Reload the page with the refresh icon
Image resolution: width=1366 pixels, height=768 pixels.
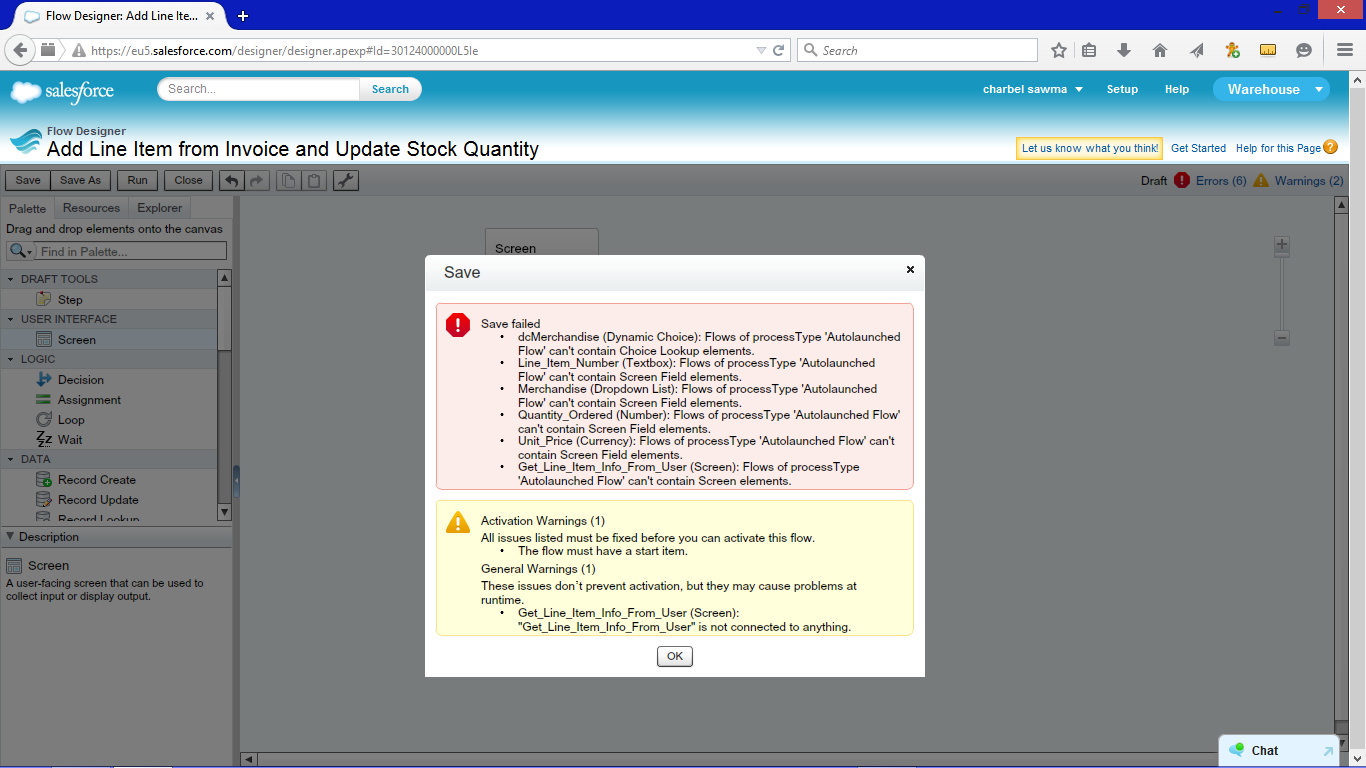tap(779, 50)
